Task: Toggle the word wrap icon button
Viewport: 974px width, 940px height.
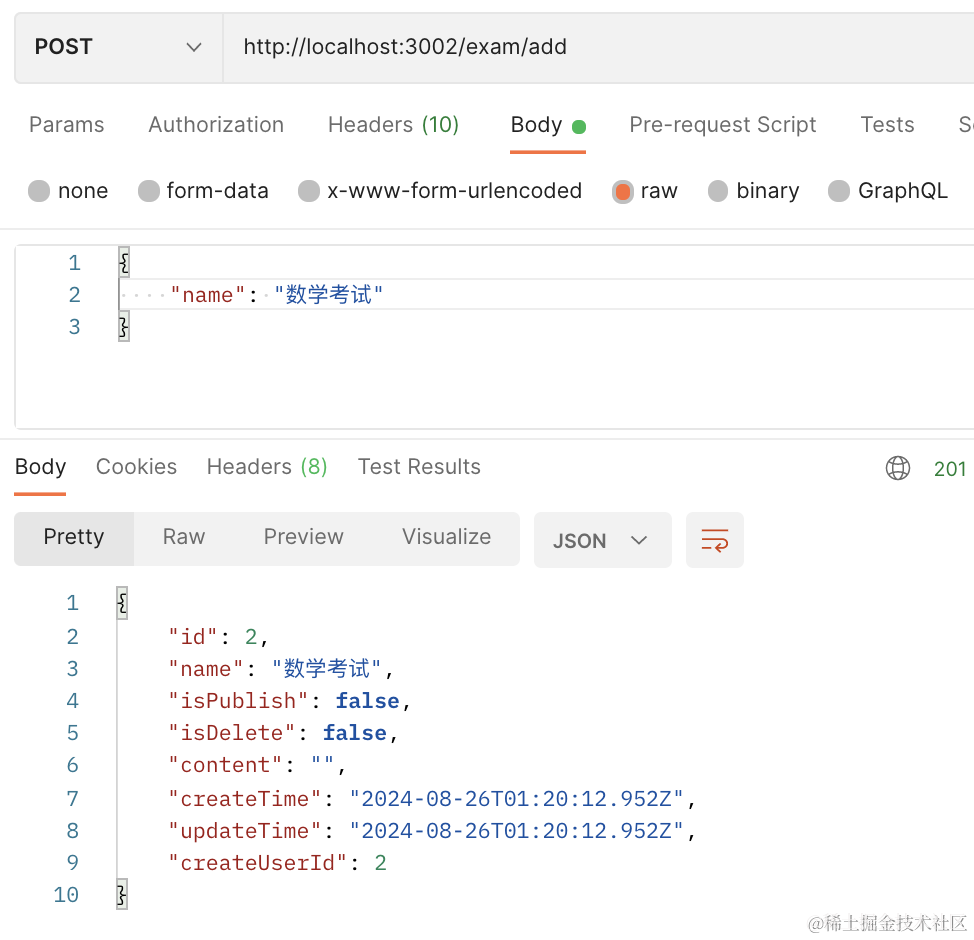Action: pyautogui.click(x=715, y=540)
